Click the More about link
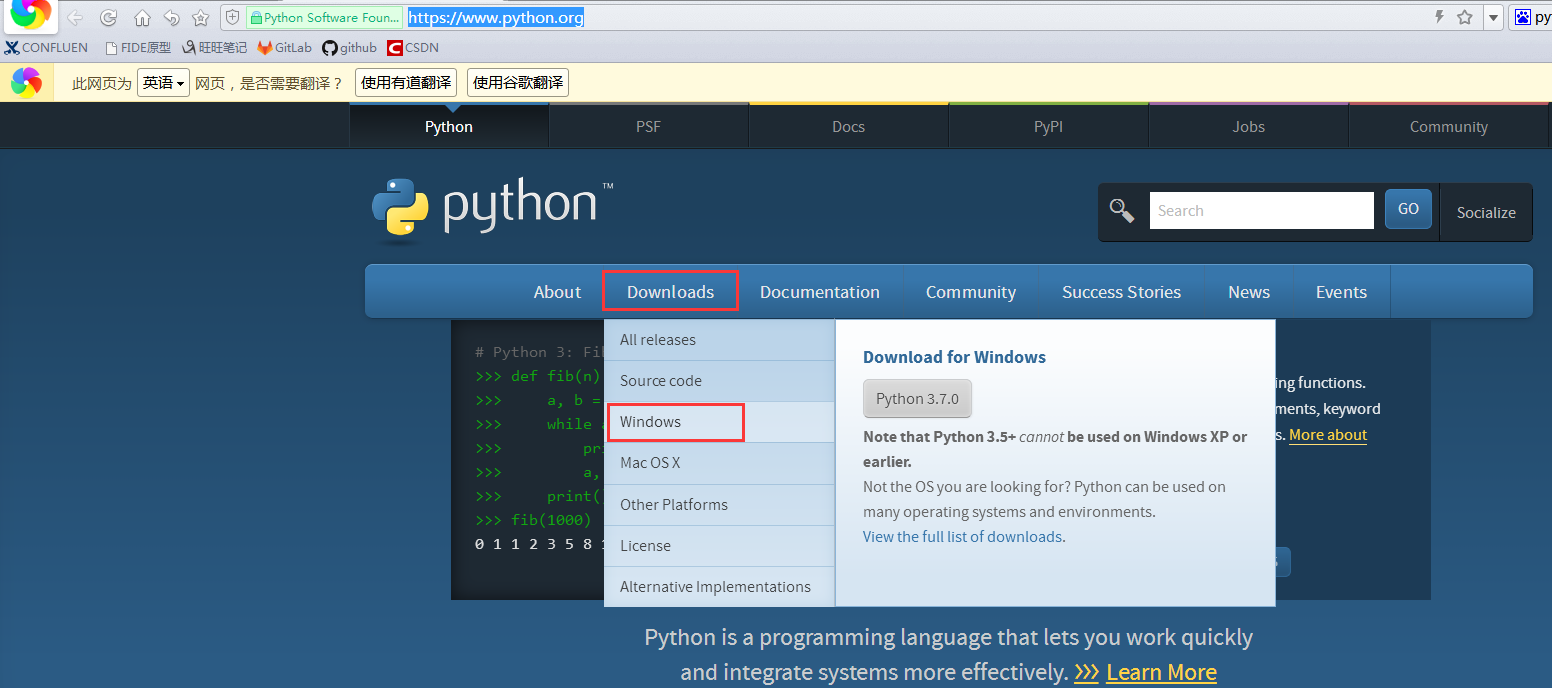Image resolution: width=1552 pixels, height=688 pixels. pyautogui.click(x=1328, y=435)
